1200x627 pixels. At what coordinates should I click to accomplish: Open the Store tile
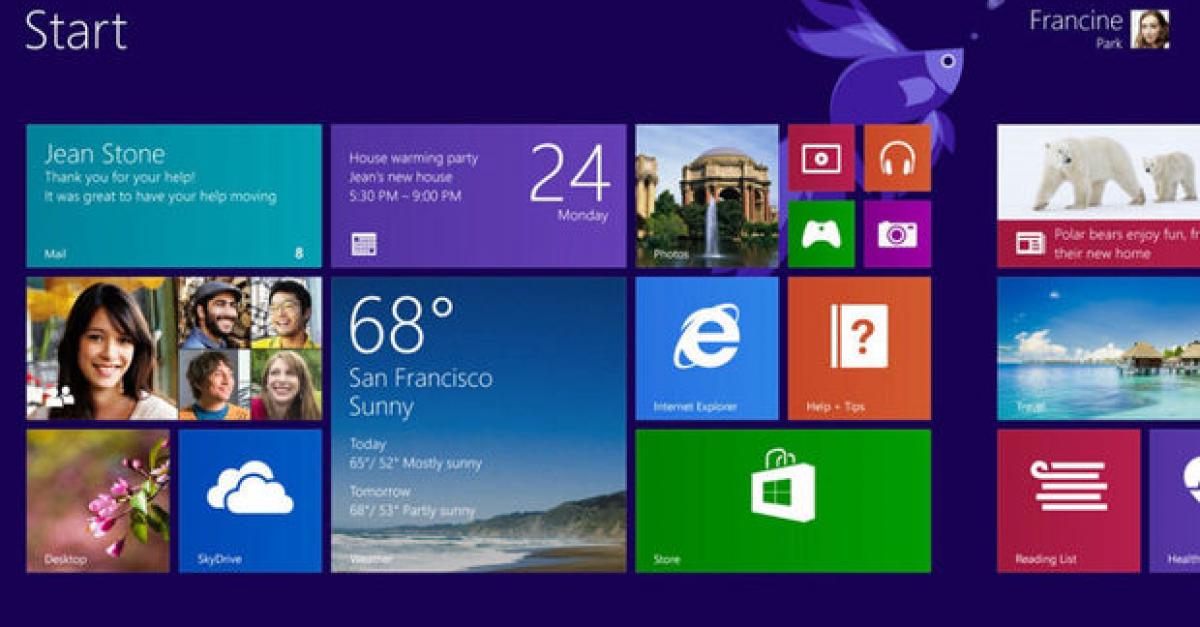click(783, 501)
